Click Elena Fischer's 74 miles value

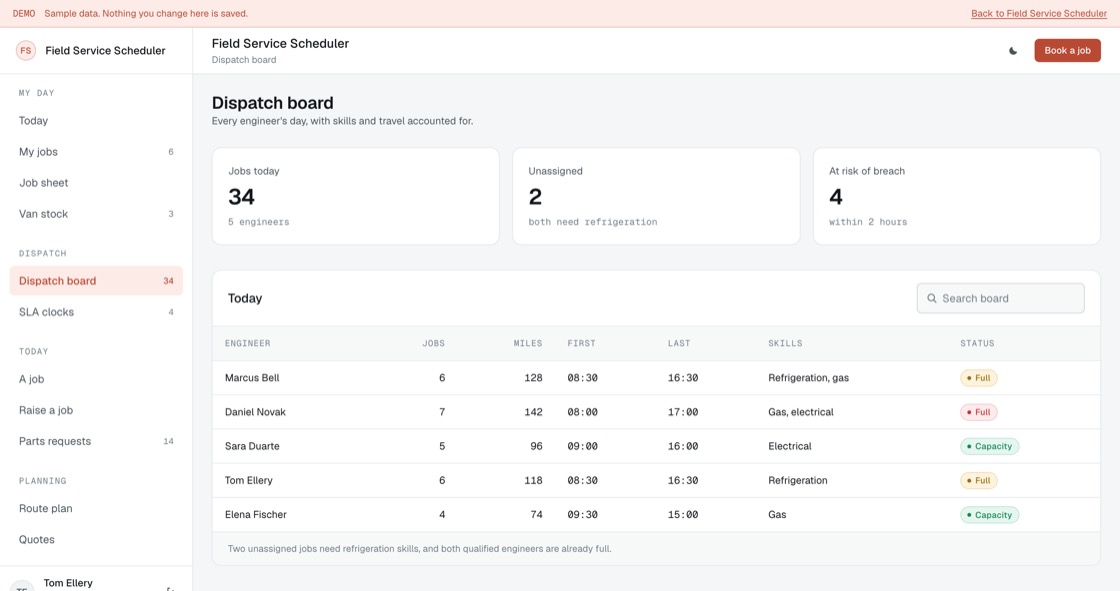[536, 515]
